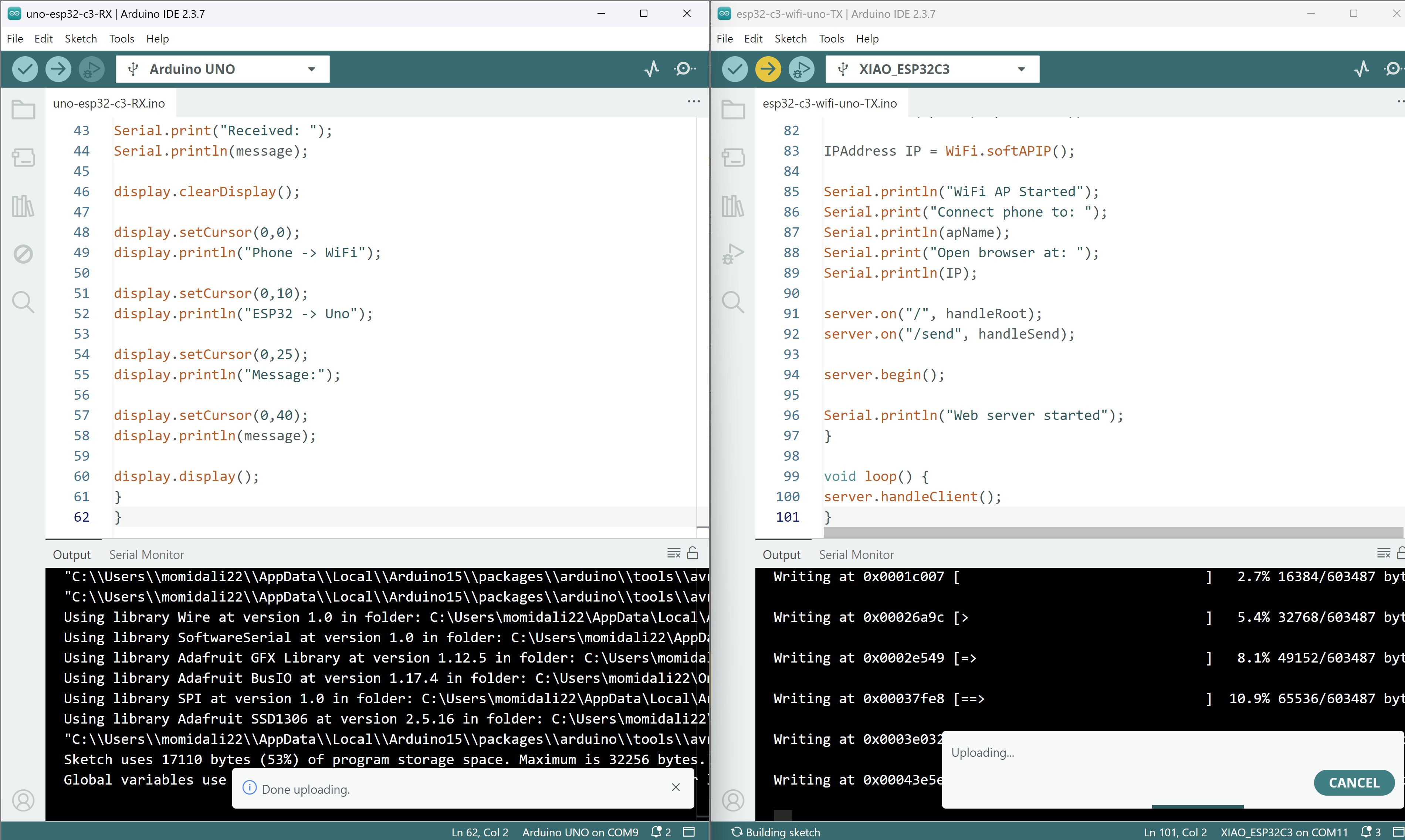The width and height of the screenshot is (1405, 840).
Task: Open Library Manager in left window sidebar
Action: [x=23, y=206]
